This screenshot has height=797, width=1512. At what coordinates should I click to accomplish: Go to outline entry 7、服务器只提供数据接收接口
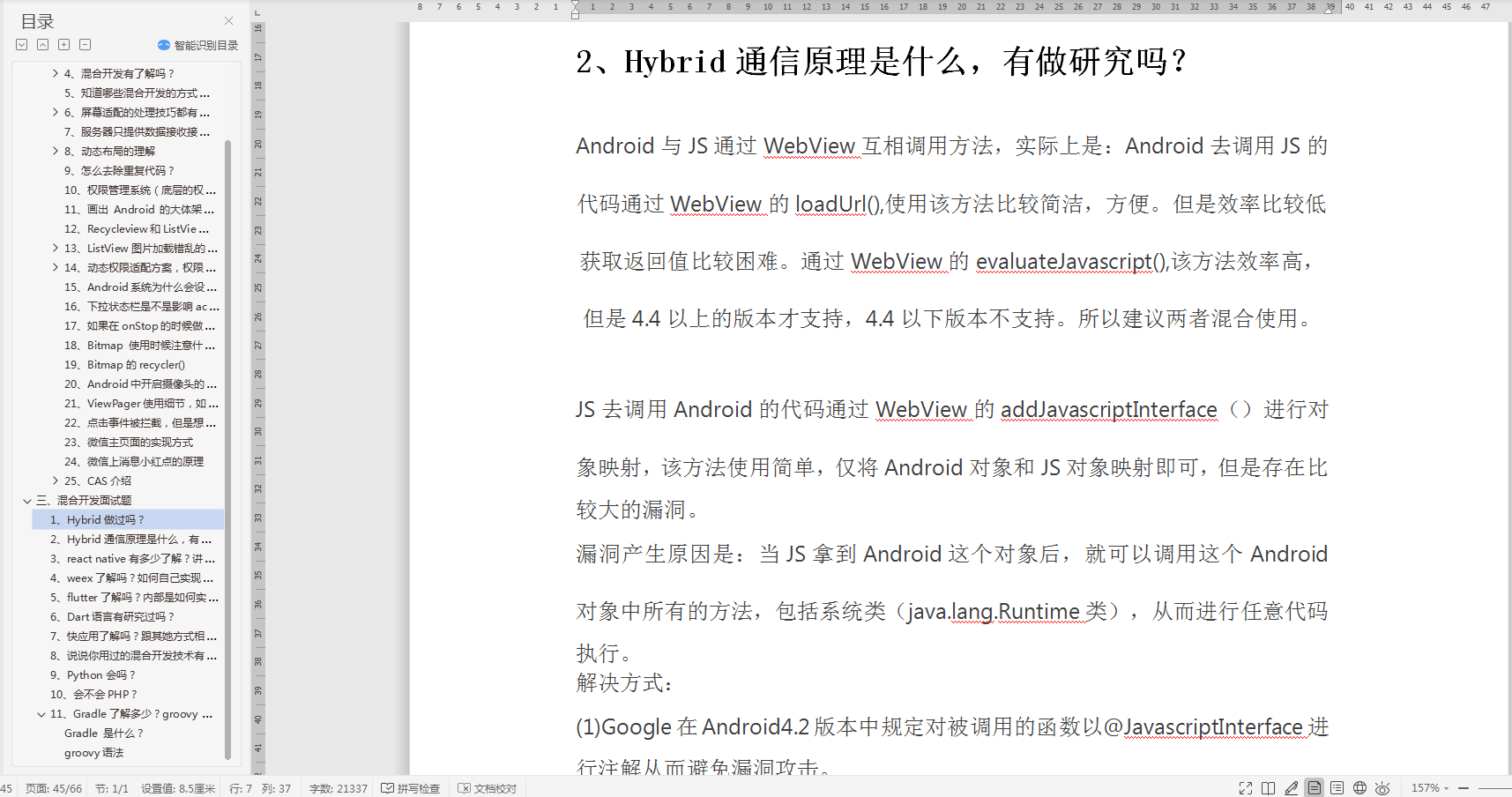137,132
